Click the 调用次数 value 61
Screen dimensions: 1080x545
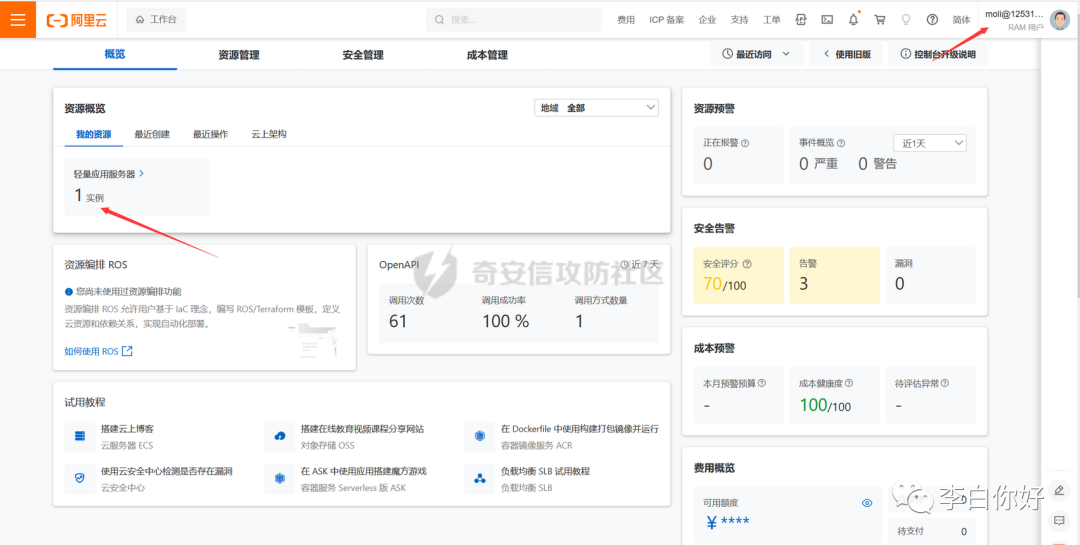398,321
